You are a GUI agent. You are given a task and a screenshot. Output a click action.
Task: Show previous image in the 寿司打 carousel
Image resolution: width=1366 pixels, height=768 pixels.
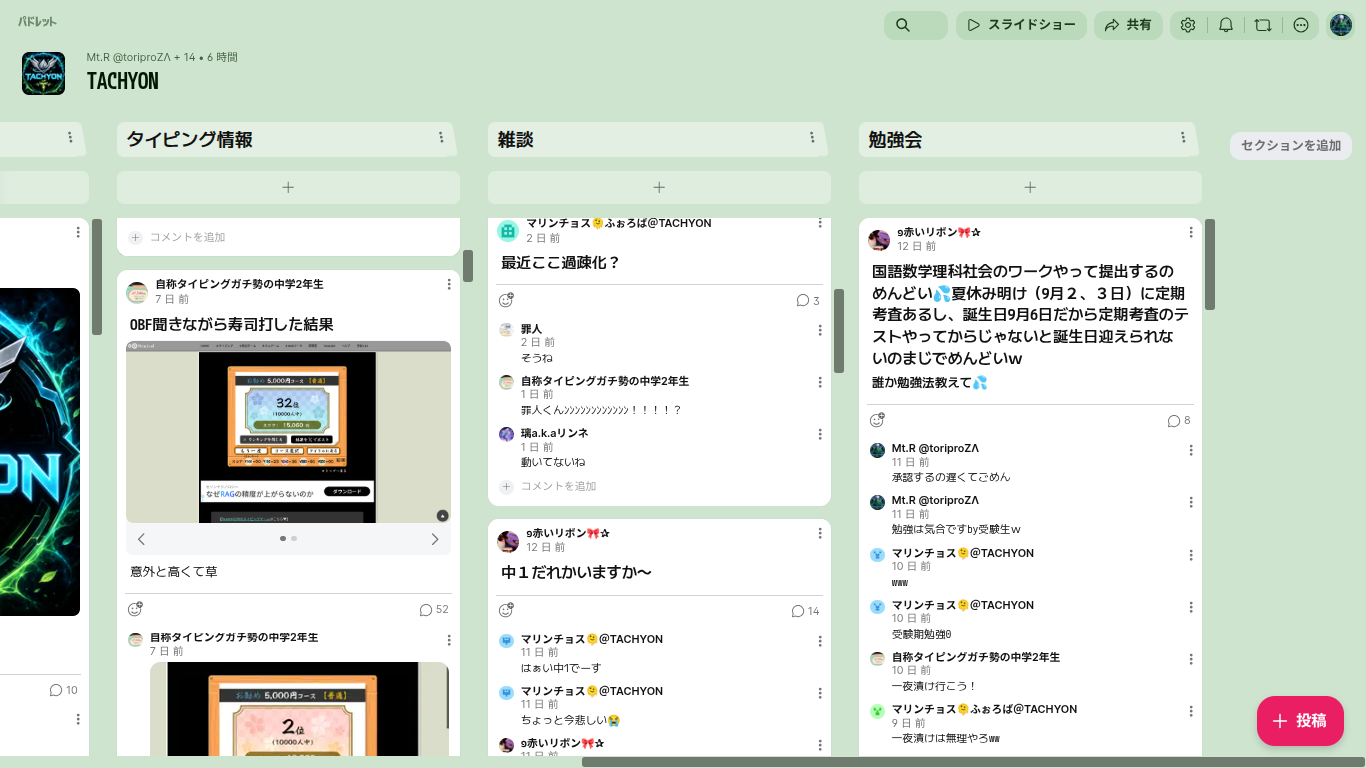tap(141, 539)
